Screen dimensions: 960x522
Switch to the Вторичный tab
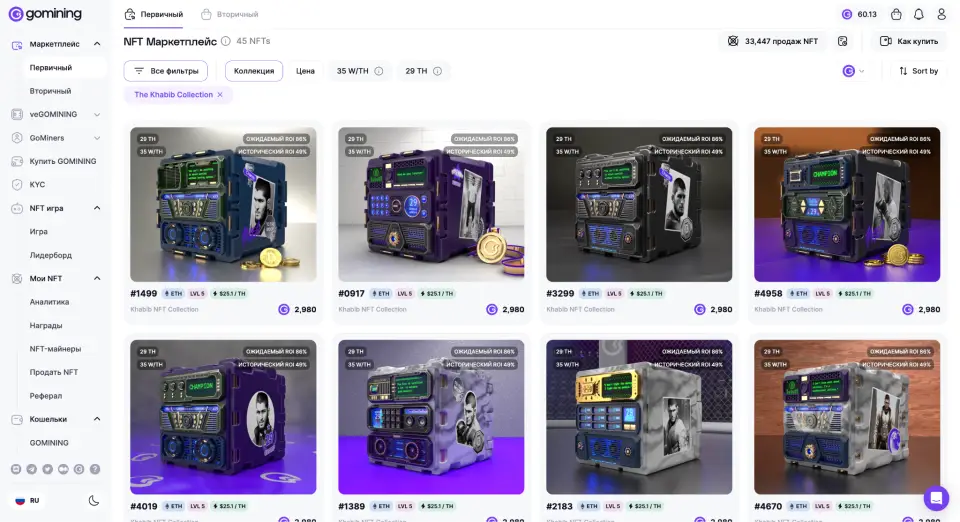230,14
